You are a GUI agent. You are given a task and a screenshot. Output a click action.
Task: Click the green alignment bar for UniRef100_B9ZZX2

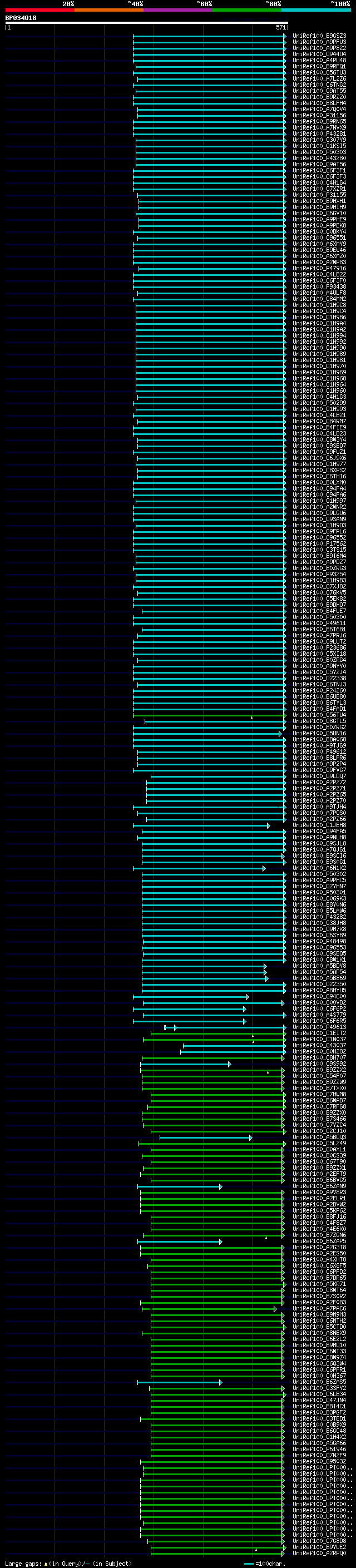point(212,1070)
